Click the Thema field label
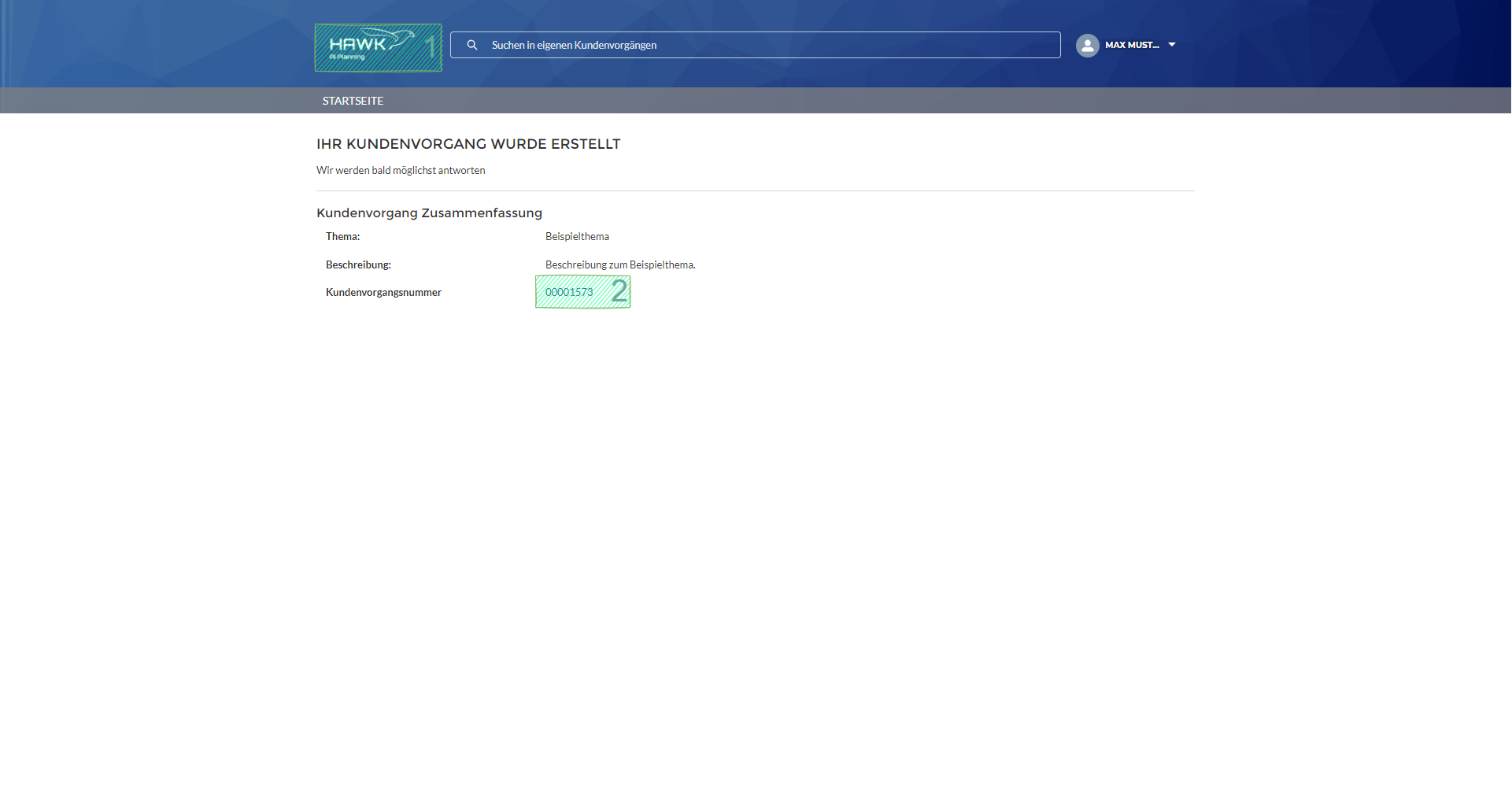 (342, 236)
